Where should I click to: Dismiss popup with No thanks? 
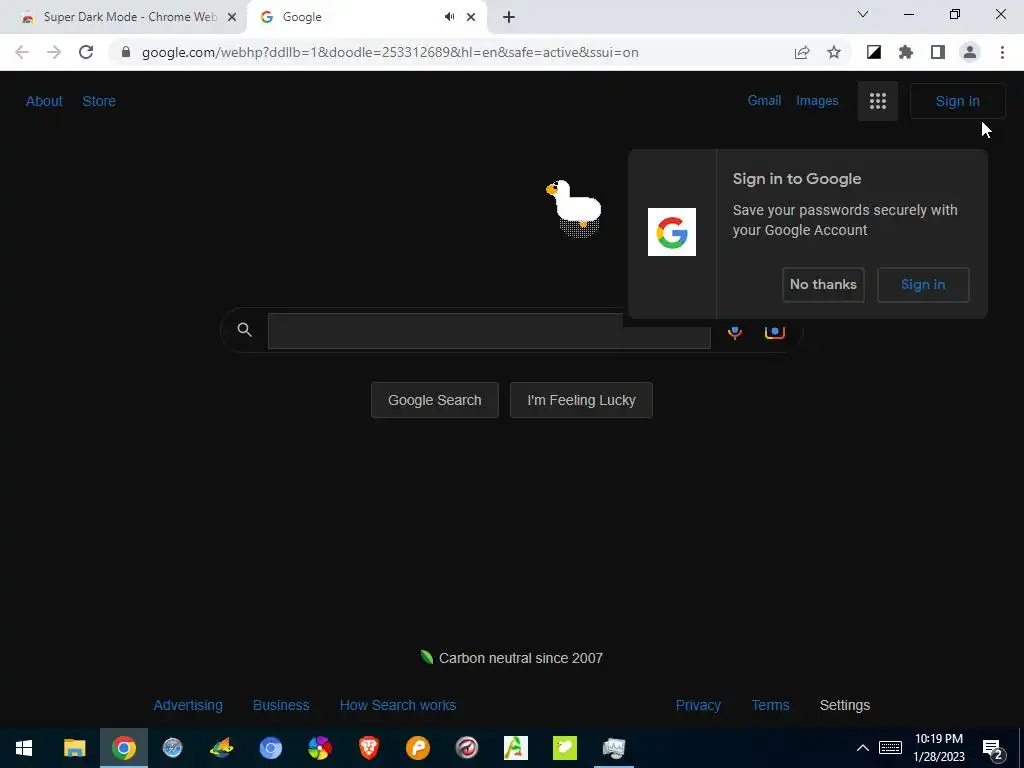click(823, 285)
